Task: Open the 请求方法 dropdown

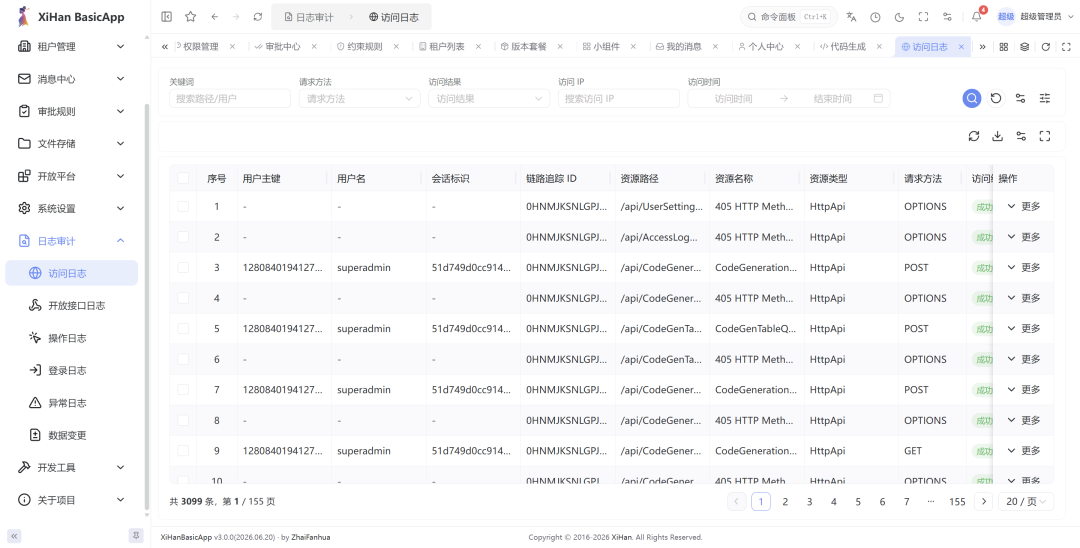Action: point(360,98)
